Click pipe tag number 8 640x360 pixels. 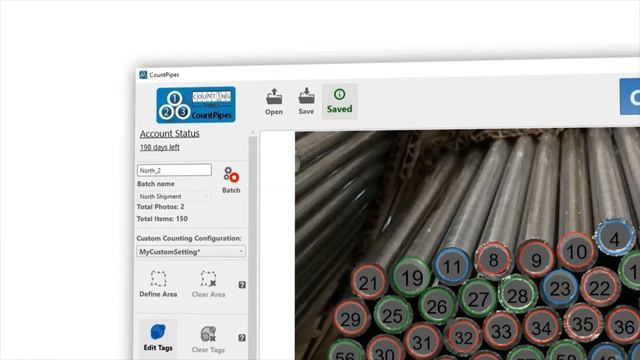coord(493,260)
